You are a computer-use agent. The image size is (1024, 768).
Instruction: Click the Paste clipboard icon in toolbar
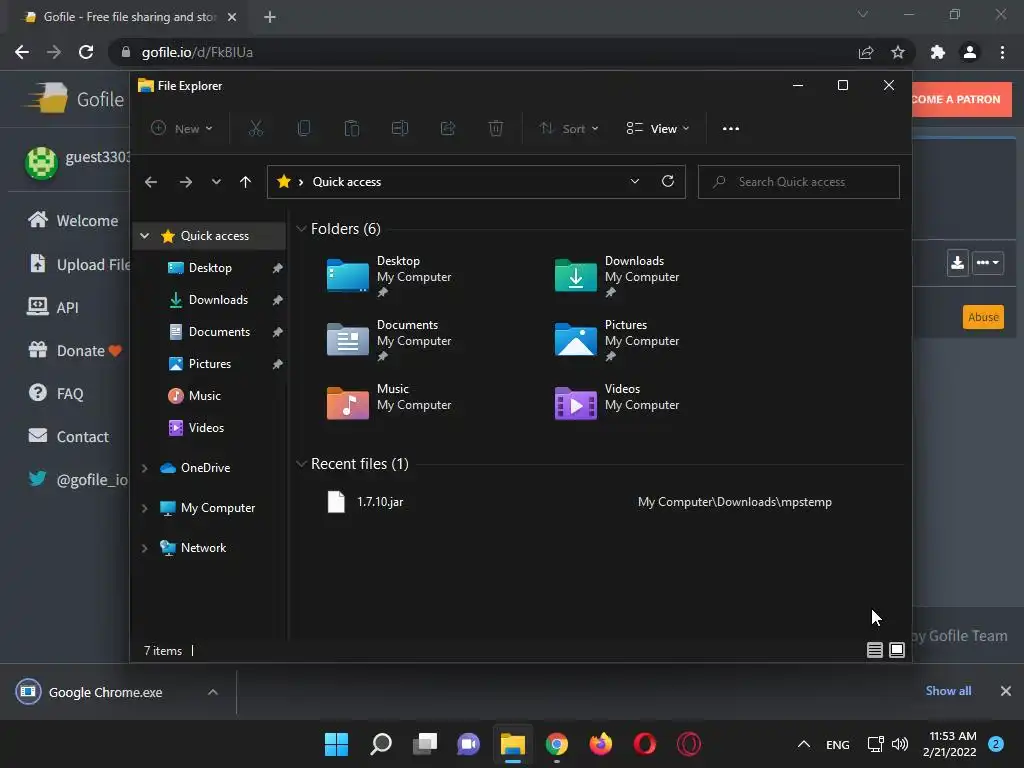[351, 129]
